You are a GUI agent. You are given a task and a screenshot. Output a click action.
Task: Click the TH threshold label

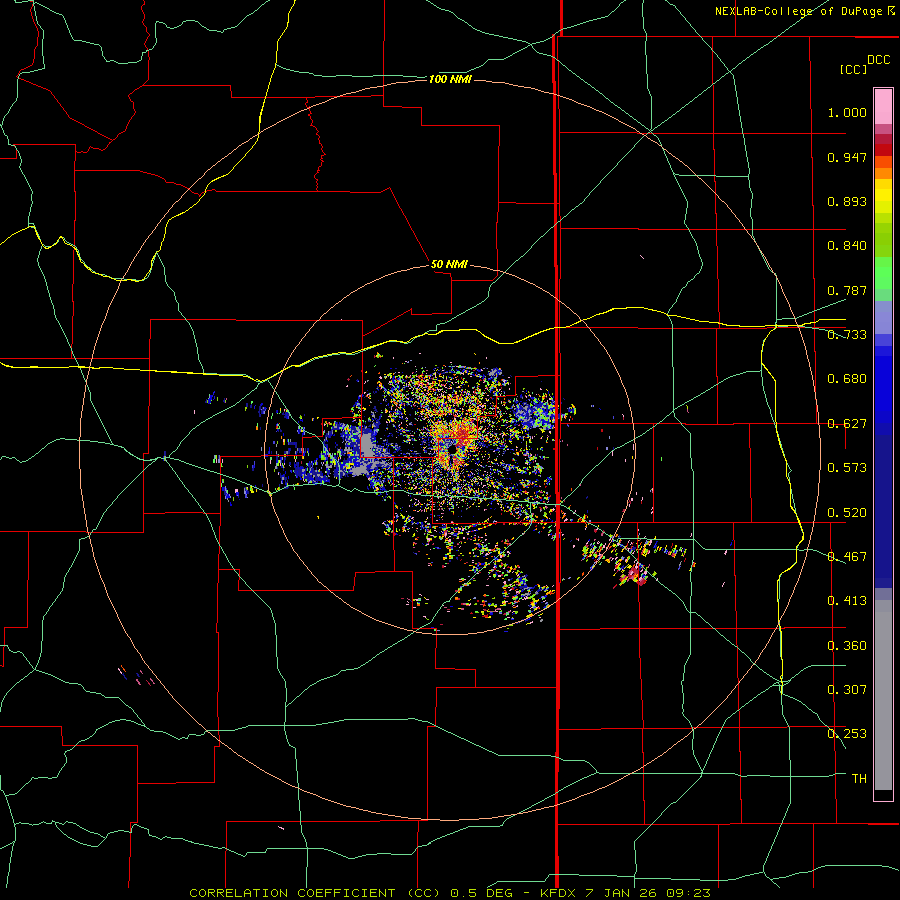859,779
